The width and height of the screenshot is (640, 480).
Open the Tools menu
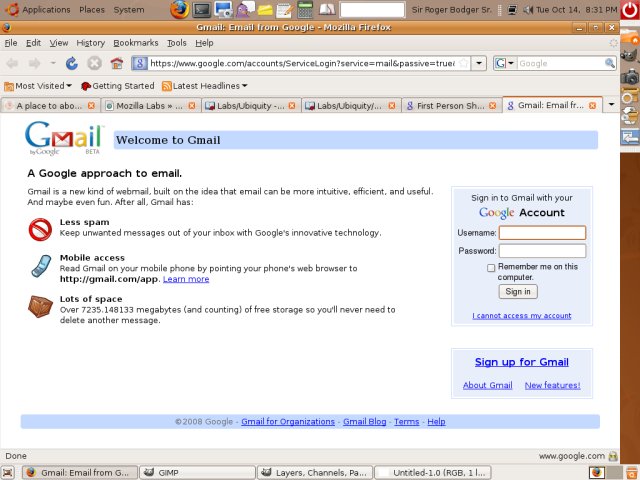[x=177, y=43]
